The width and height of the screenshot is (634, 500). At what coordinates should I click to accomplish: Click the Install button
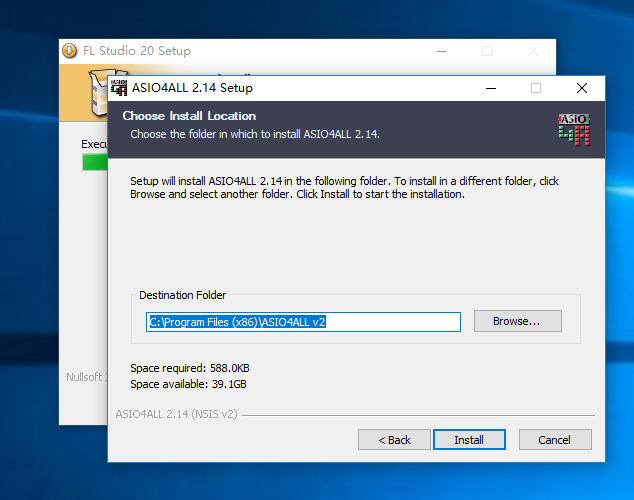[x=469, y=439]
